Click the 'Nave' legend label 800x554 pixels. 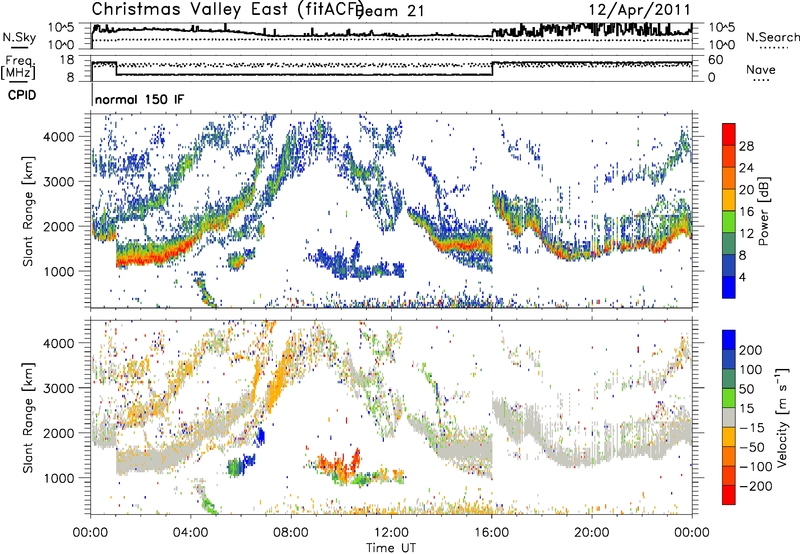point(760,69)
